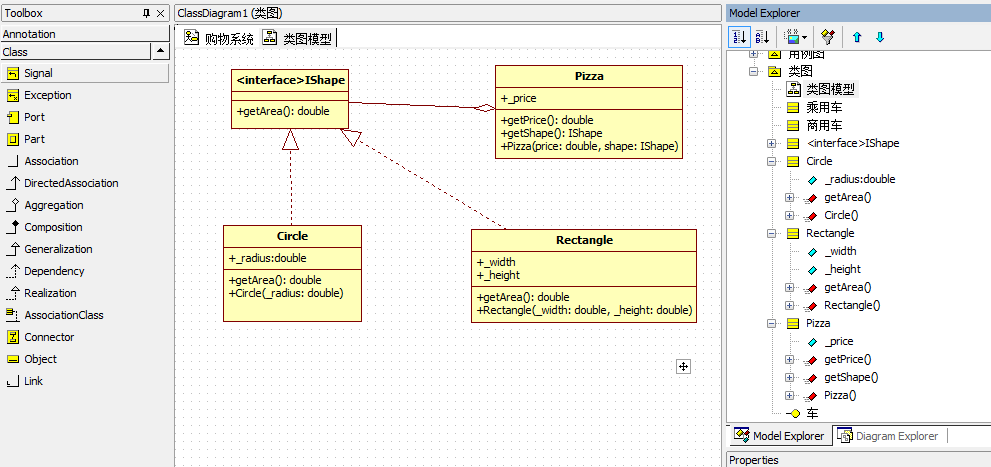Move element up with blue arrow
The width and height of the screenshot is (991, 467).
coord(857,37)
